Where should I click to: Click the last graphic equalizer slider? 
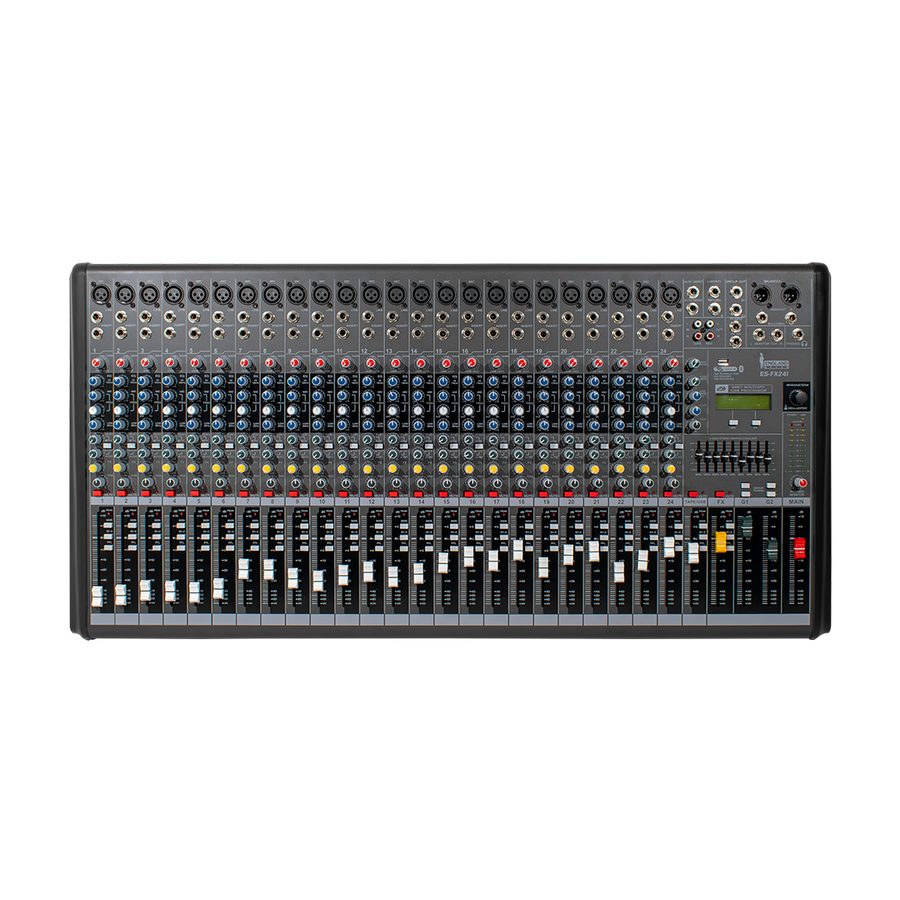tap(766, 457)
